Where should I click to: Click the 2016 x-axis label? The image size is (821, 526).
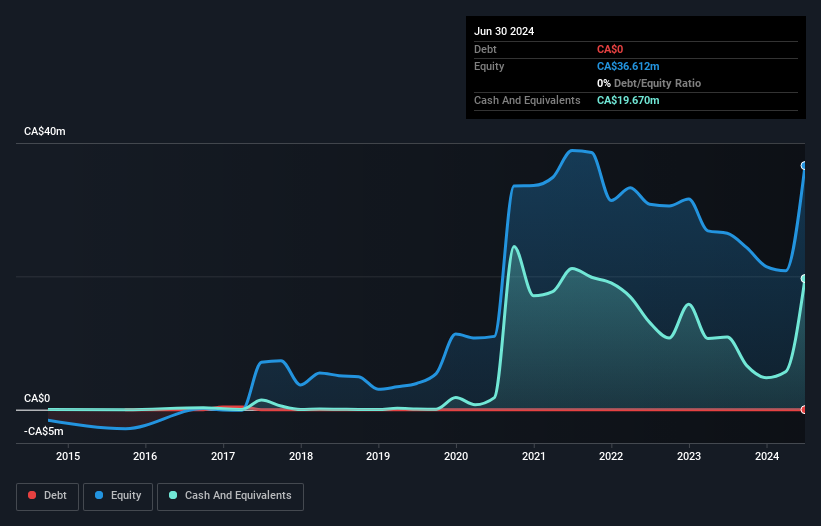pos(145,456)
